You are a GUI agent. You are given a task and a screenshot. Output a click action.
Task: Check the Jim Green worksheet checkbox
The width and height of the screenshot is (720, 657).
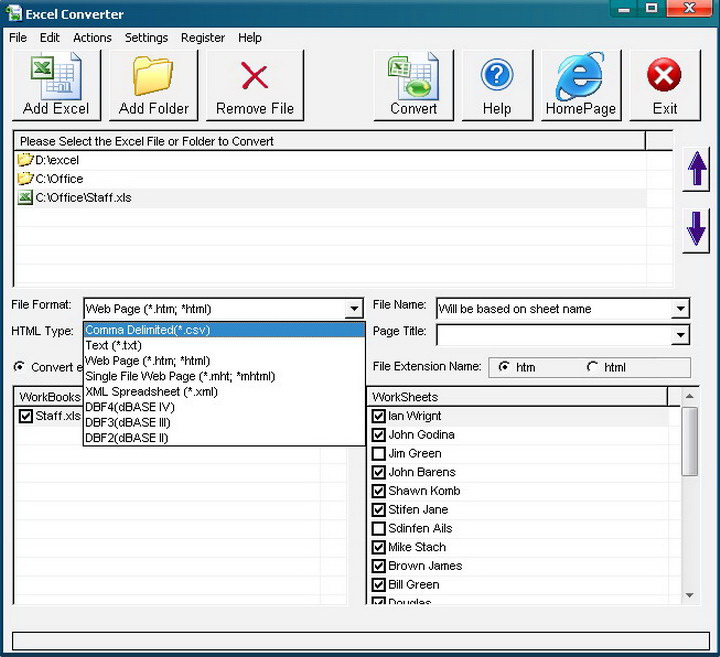click(x=379, y=454)
